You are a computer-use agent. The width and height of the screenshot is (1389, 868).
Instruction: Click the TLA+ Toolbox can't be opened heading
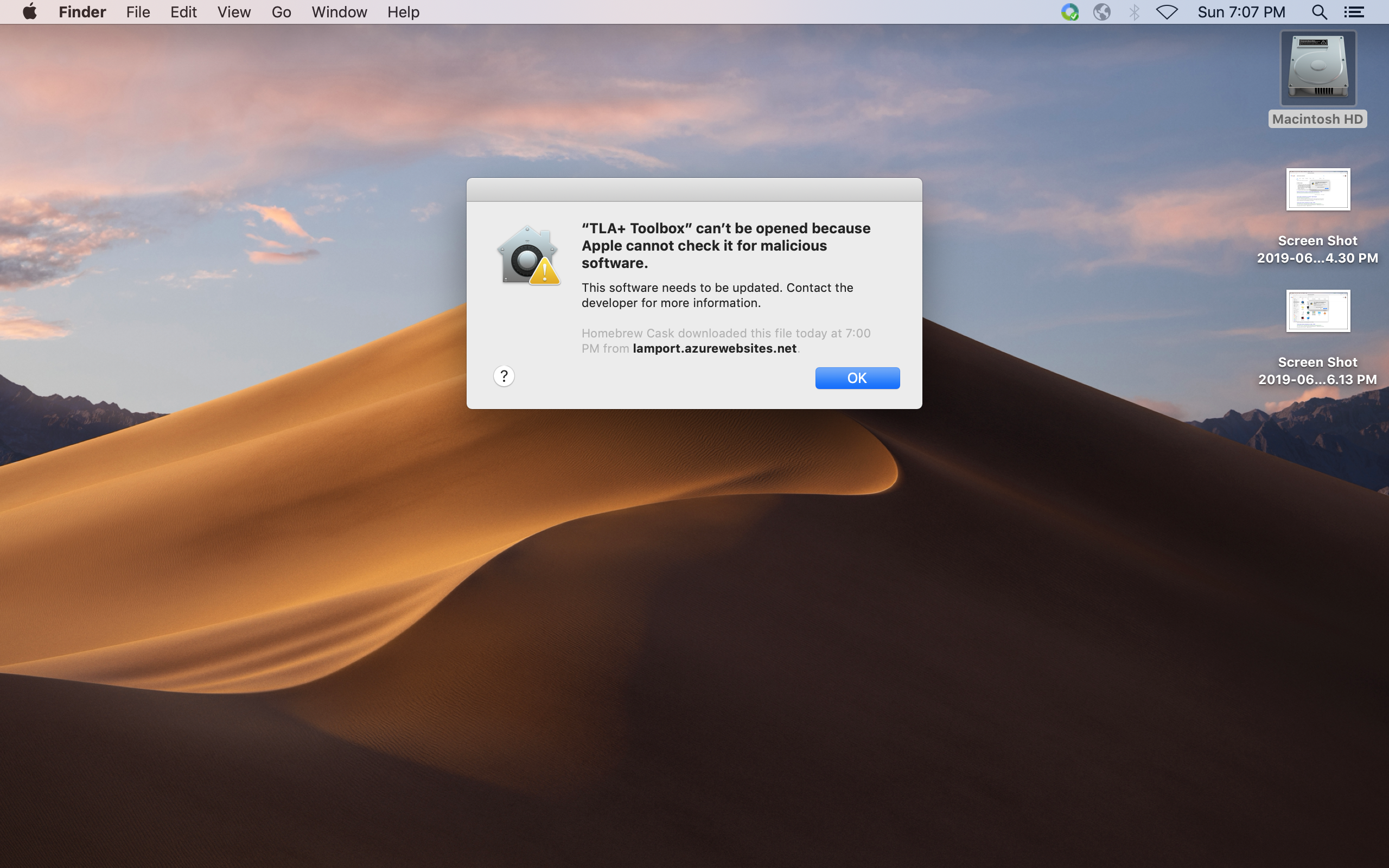726,246
